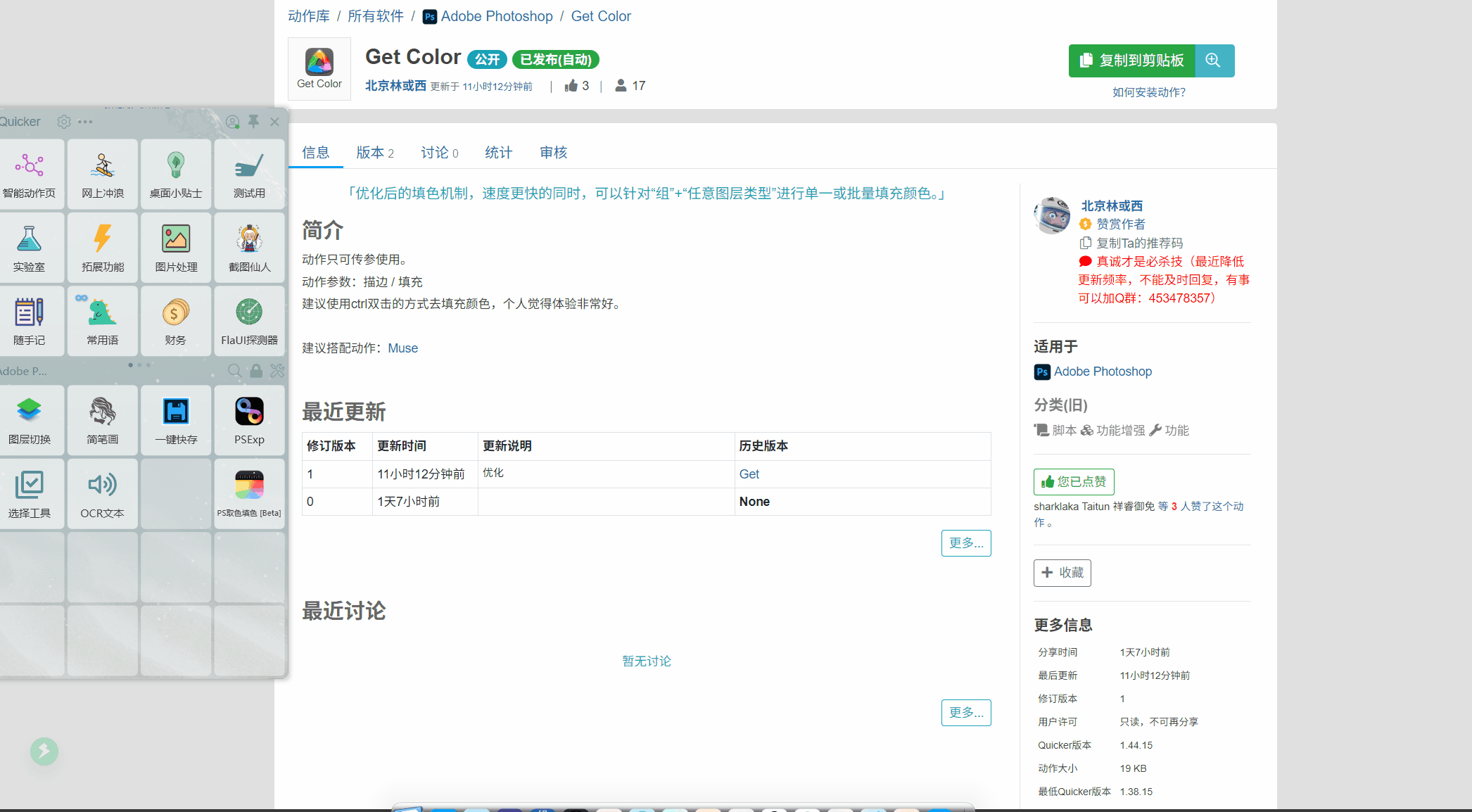The width and height of the screenshot is (1472, 812).
Task: Launch the PSExp action
Action: tap(249, 420)
